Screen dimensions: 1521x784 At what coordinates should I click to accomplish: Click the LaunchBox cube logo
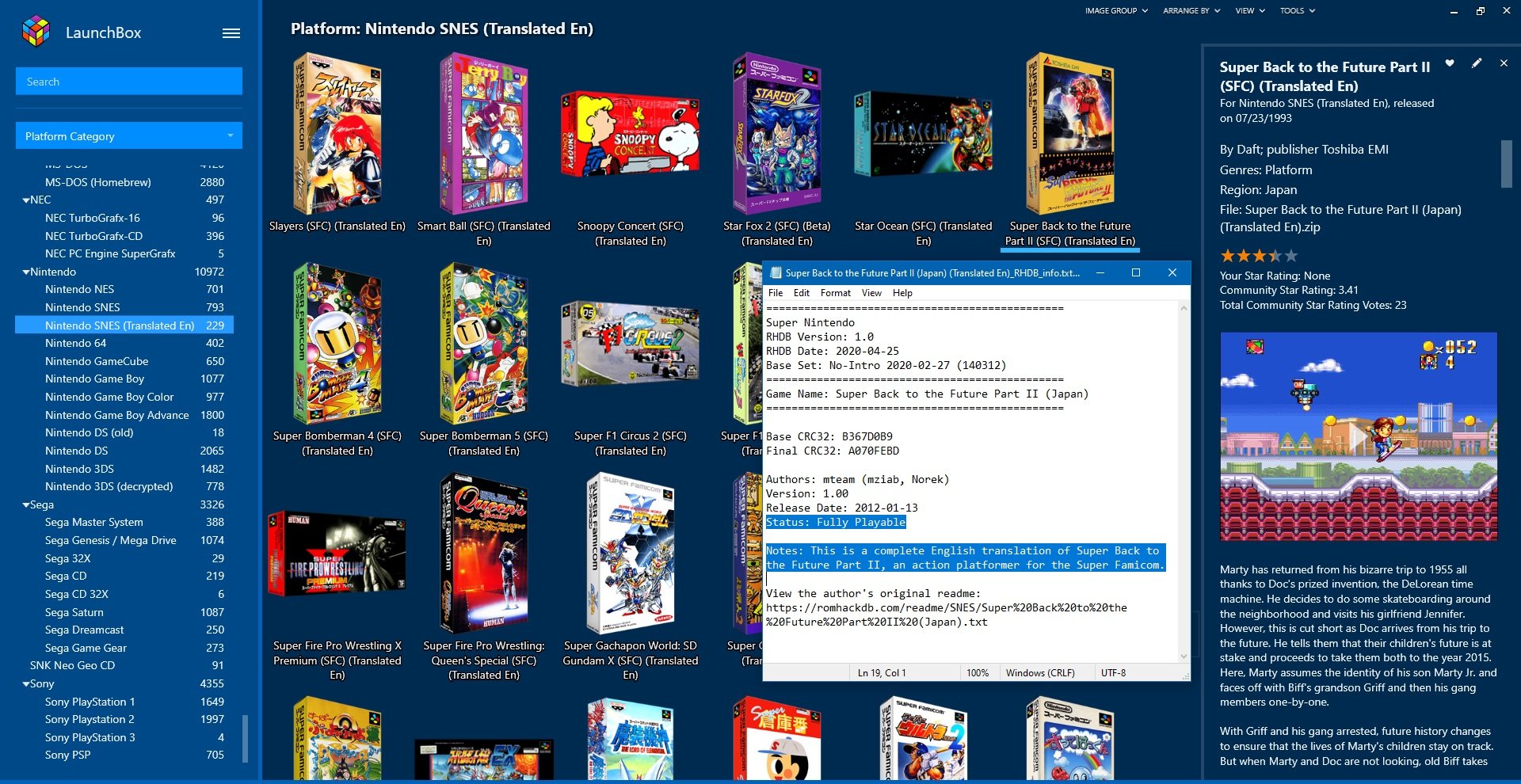(x=36, y=32)
